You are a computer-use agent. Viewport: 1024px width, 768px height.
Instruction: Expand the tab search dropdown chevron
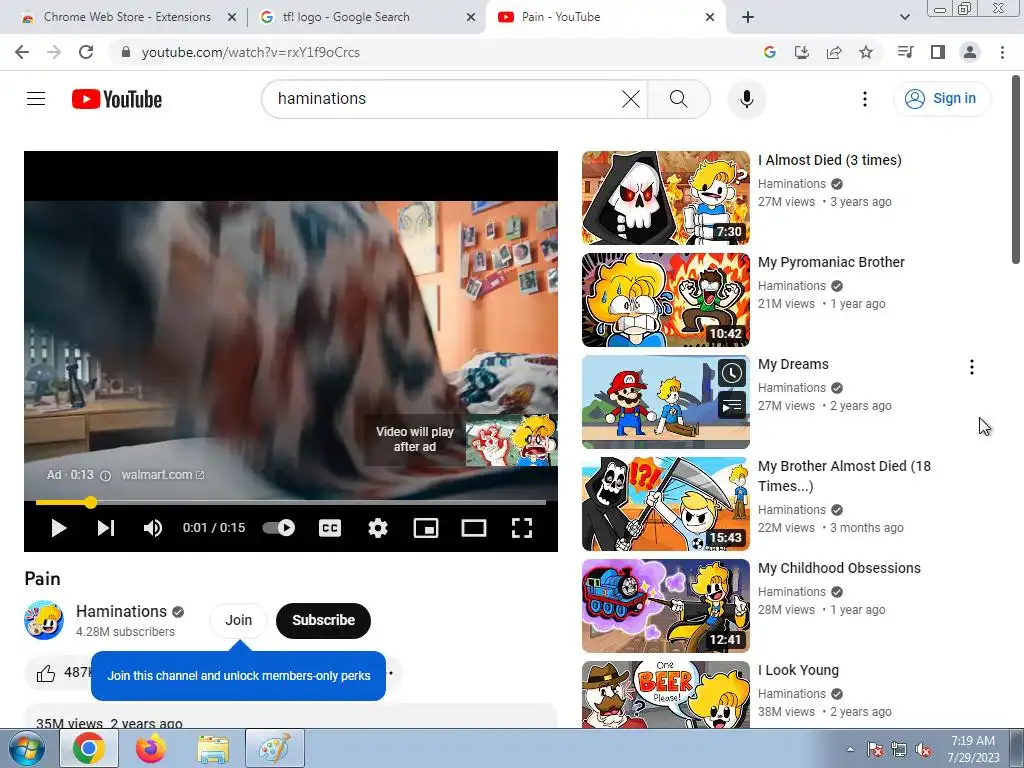[905, 18]
